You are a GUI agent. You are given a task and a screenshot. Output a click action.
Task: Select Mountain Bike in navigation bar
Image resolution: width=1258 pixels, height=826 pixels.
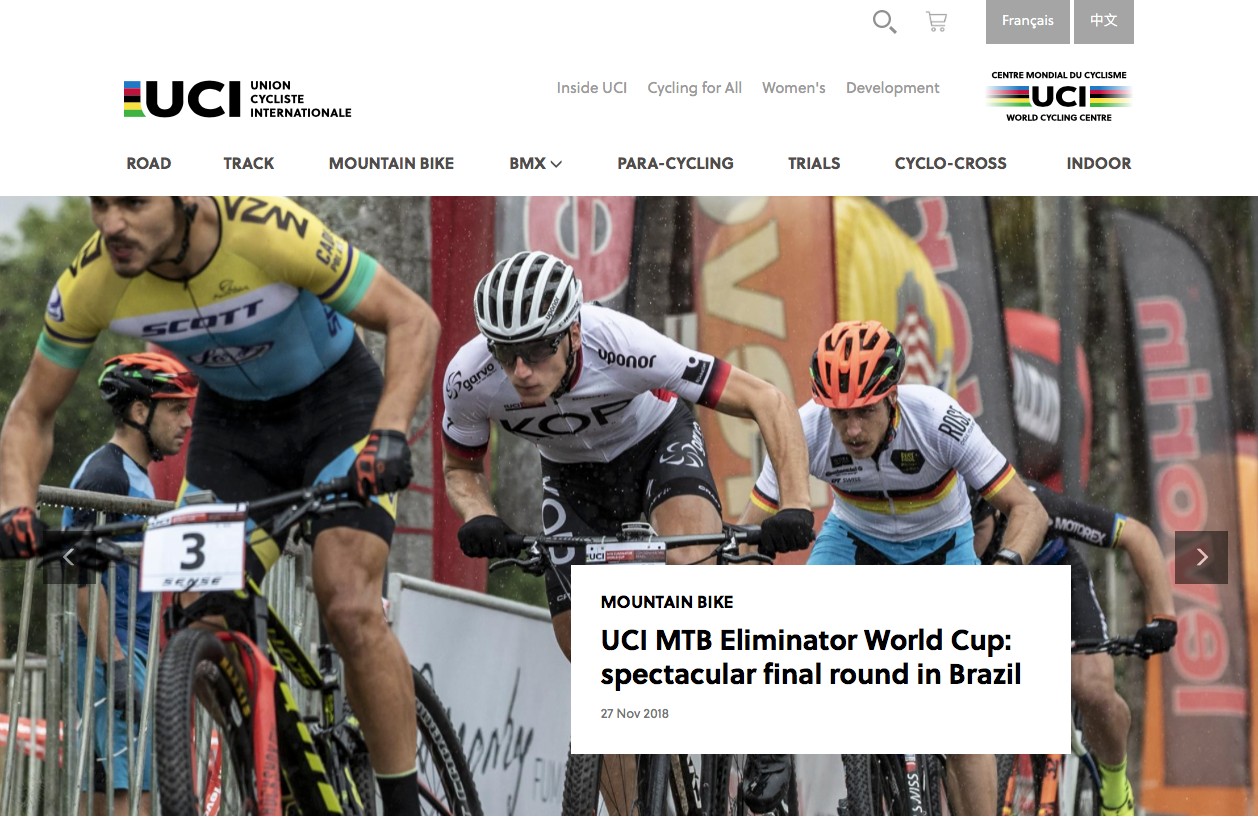(x=391, y=163)
